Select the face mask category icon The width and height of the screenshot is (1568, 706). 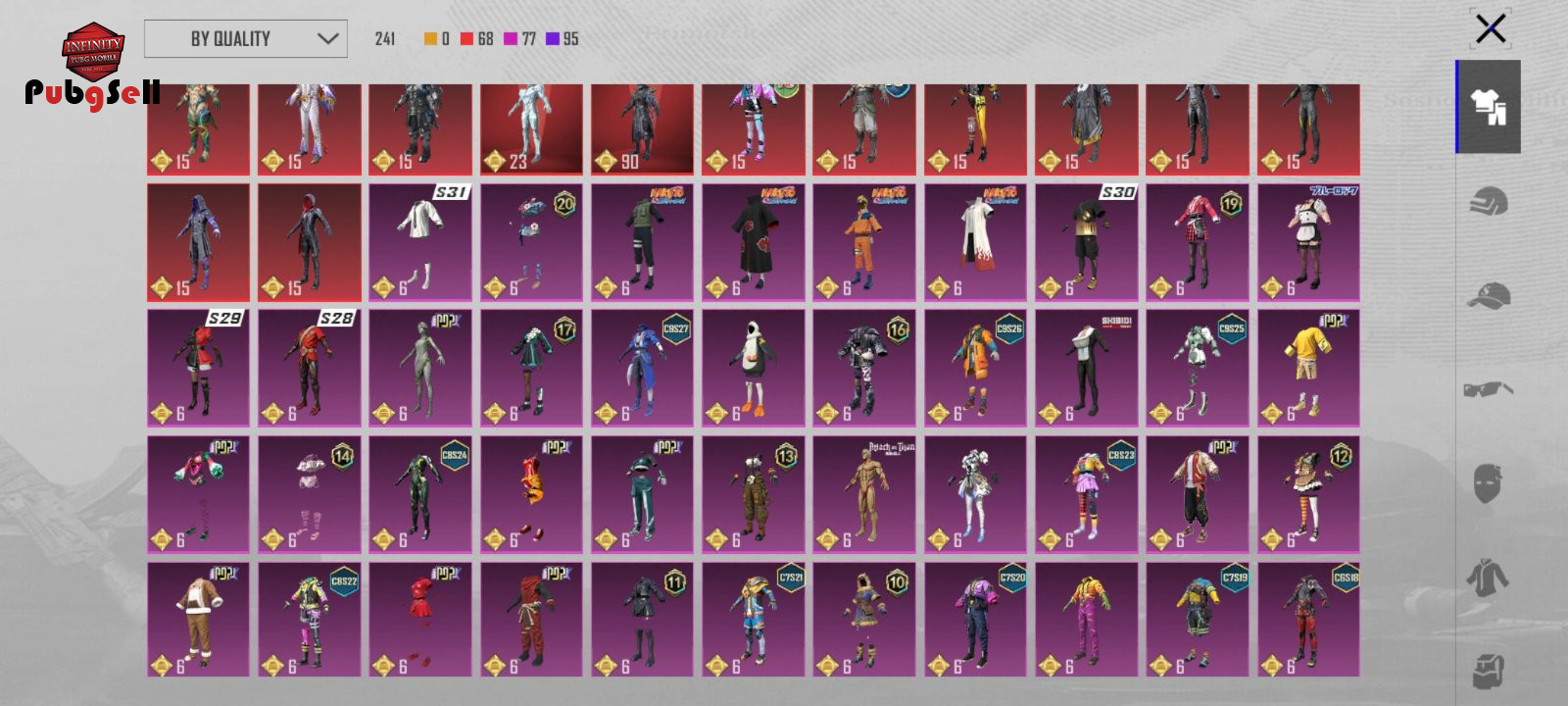(1488, 483)
